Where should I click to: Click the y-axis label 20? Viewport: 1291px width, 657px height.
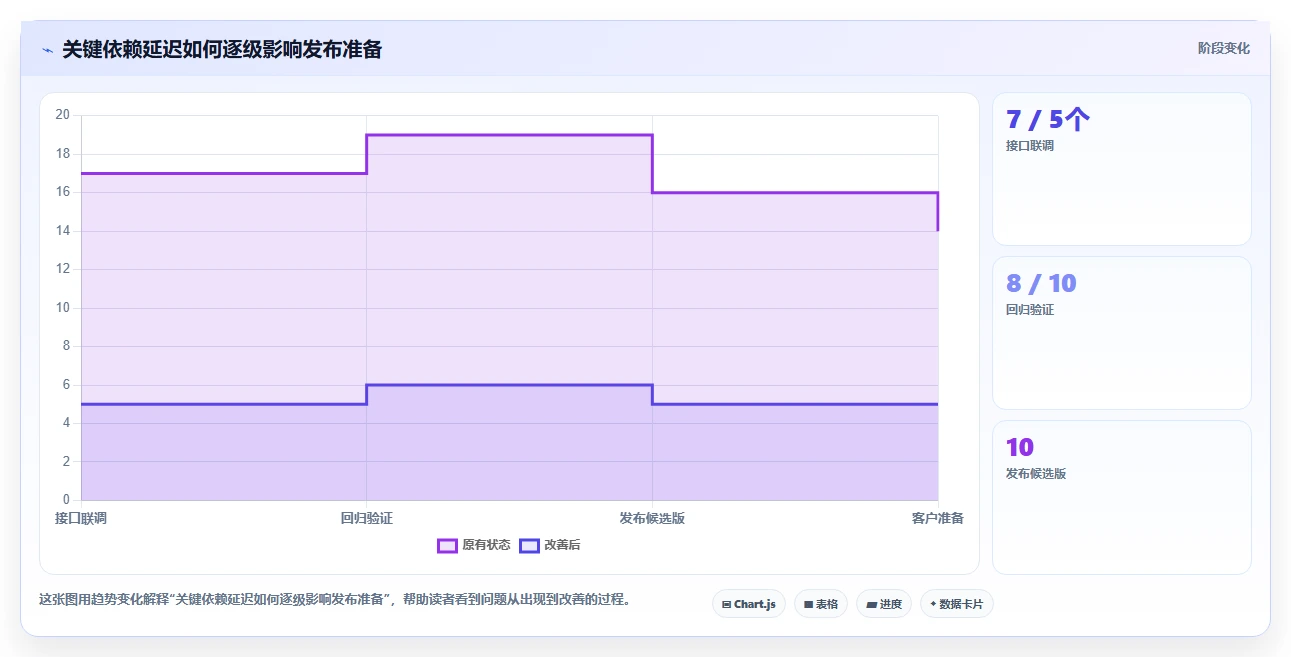(62, 115)
